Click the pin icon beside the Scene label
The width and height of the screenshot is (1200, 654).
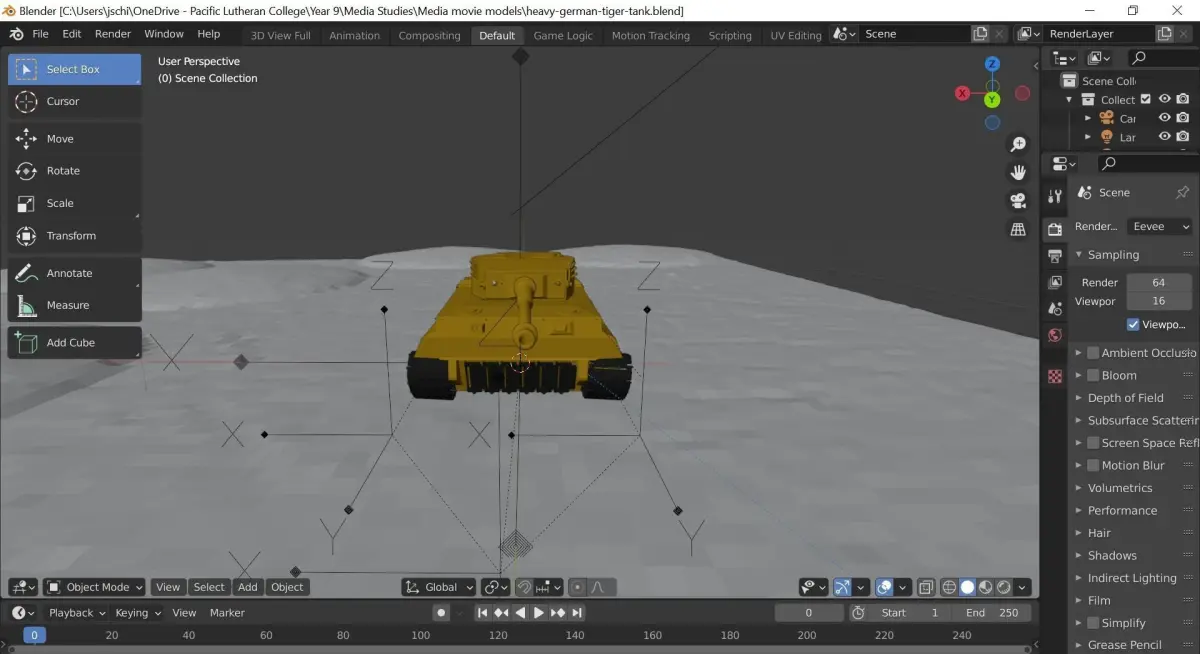tap(1182, 192)
